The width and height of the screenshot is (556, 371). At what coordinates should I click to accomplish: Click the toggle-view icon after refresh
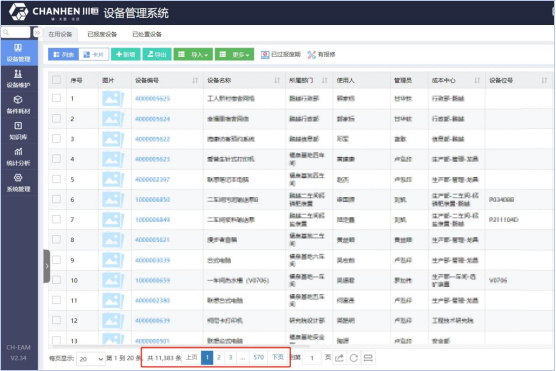point(368,358)
